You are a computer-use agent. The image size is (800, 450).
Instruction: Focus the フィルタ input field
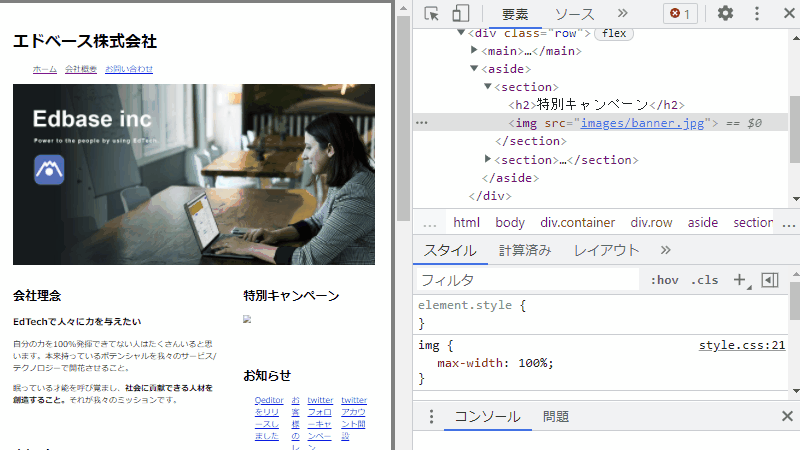coord(528,280)
